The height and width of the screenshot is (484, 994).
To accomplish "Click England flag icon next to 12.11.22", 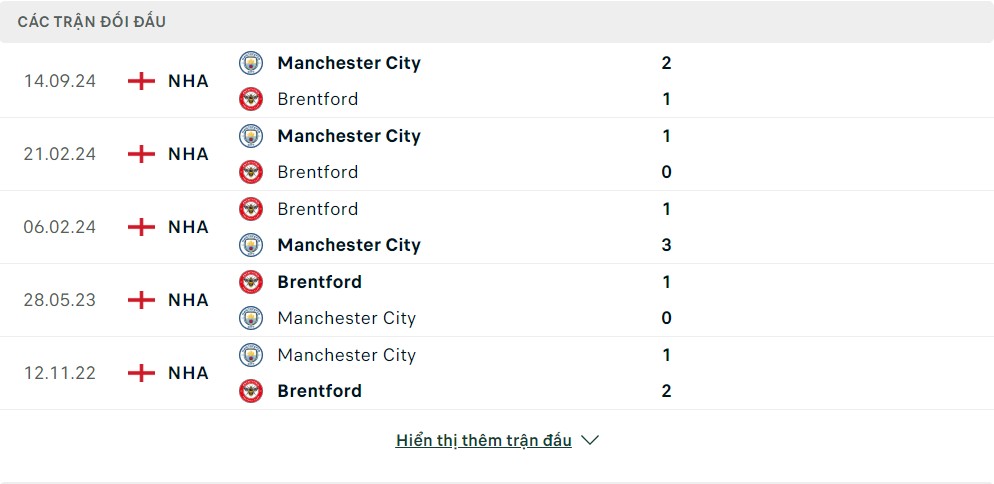I will [141, 373].
